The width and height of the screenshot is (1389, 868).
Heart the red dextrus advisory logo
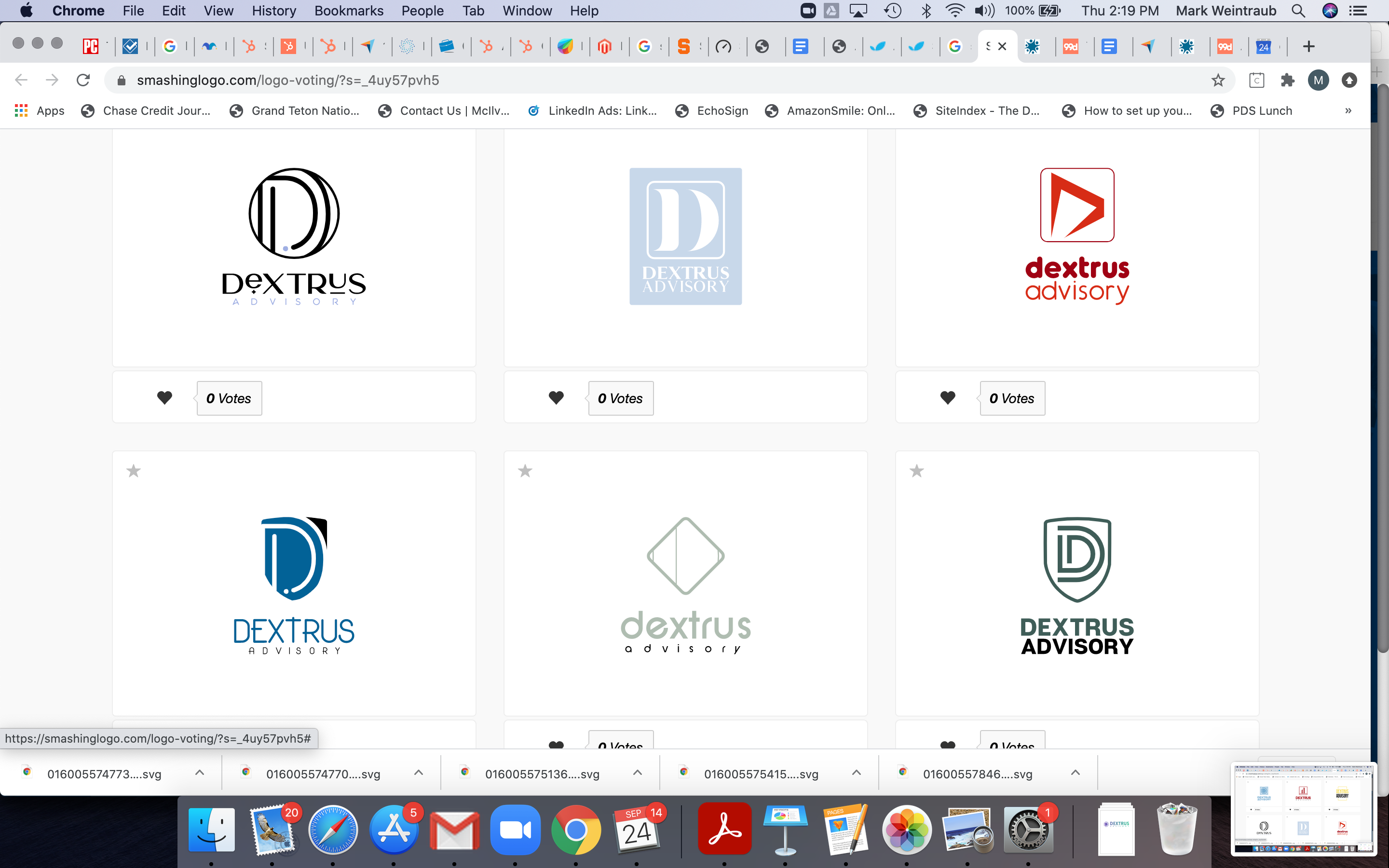[x=948, y=397]
